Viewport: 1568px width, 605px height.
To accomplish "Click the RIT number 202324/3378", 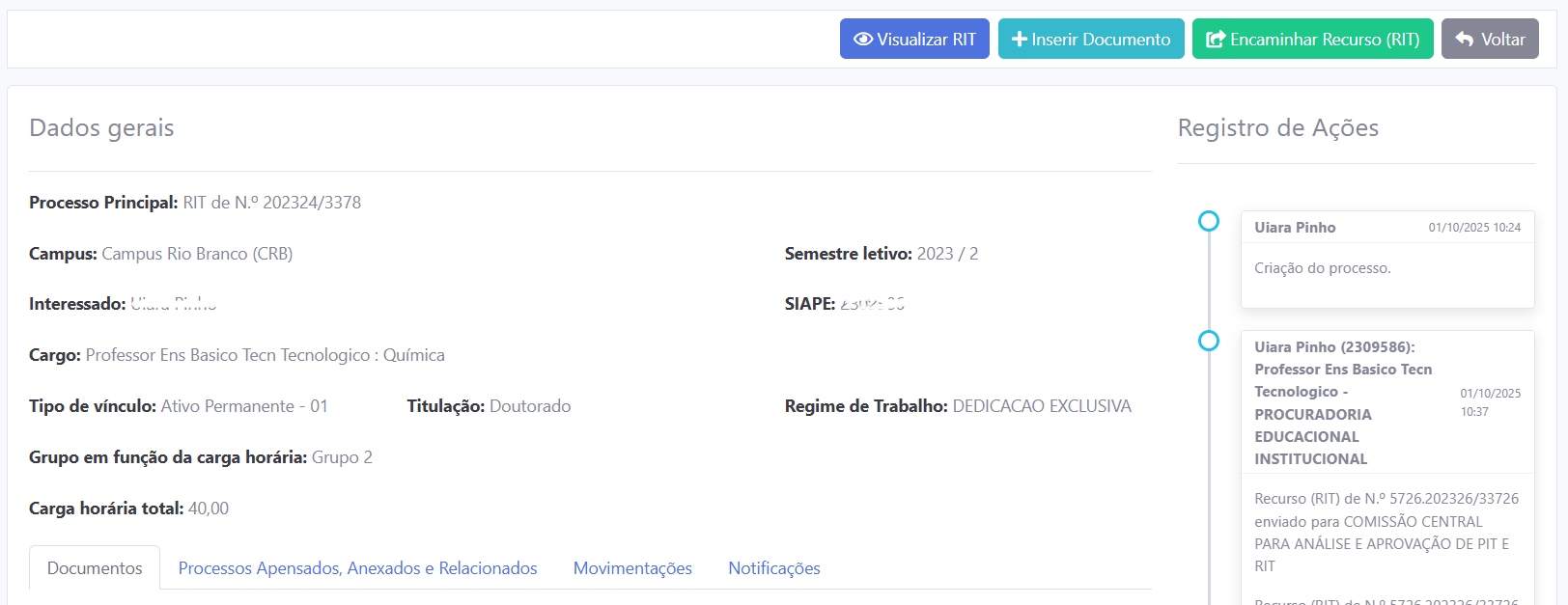I will (x=312, y=203).
